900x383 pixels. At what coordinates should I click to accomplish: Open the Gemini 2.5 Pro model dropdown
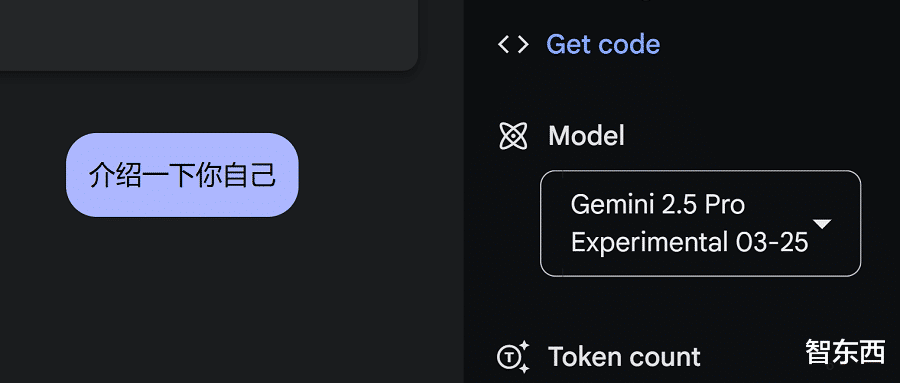[700, 223]
